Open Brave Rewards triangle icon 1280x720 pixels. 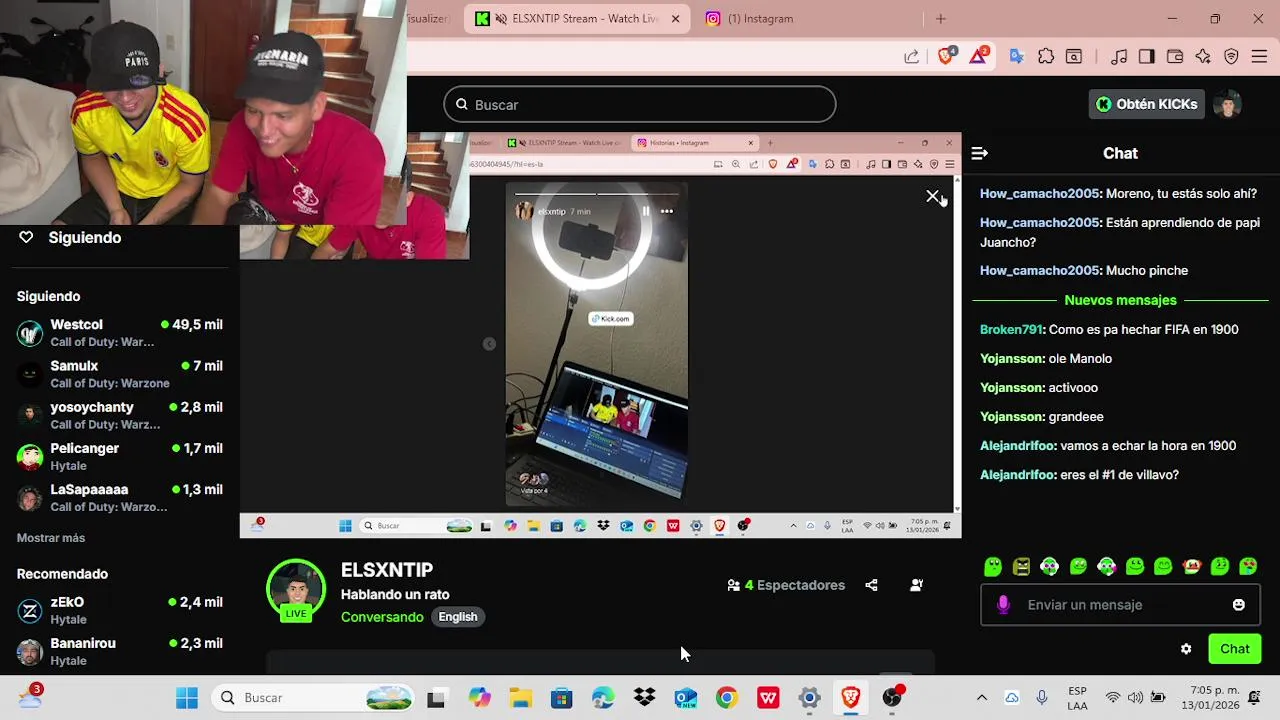[x=978, y=56]
